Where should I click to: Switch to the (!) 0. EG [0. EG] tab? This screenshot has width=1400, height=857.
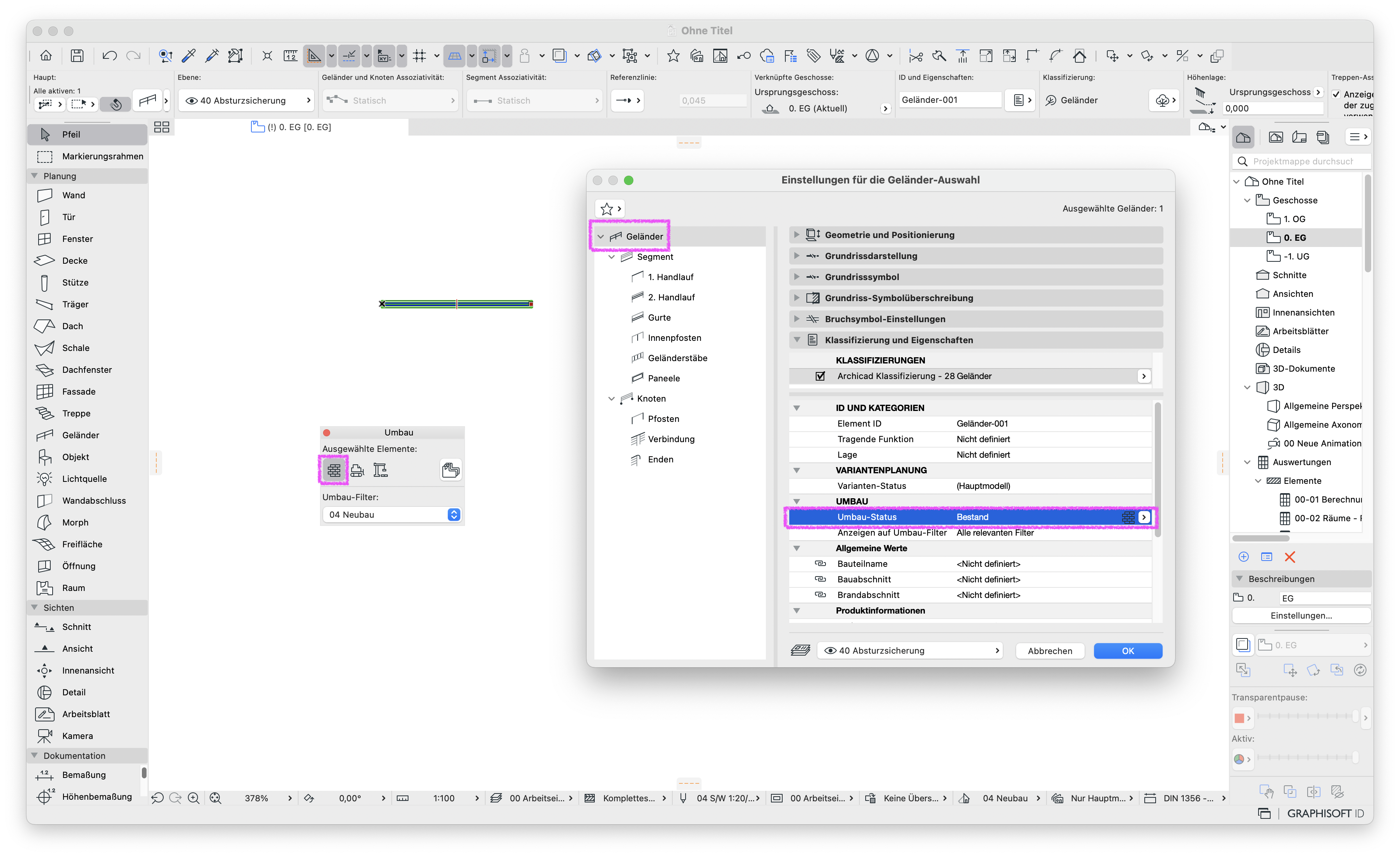(291, 127)
